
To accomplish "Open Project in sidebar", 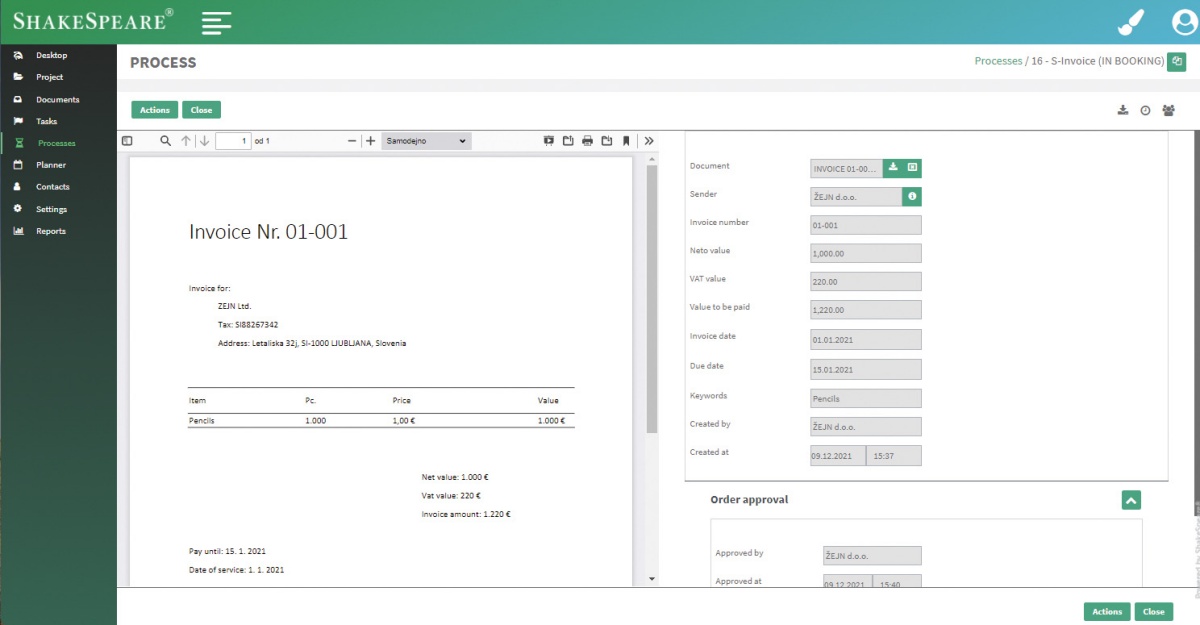I will point(49,77).
